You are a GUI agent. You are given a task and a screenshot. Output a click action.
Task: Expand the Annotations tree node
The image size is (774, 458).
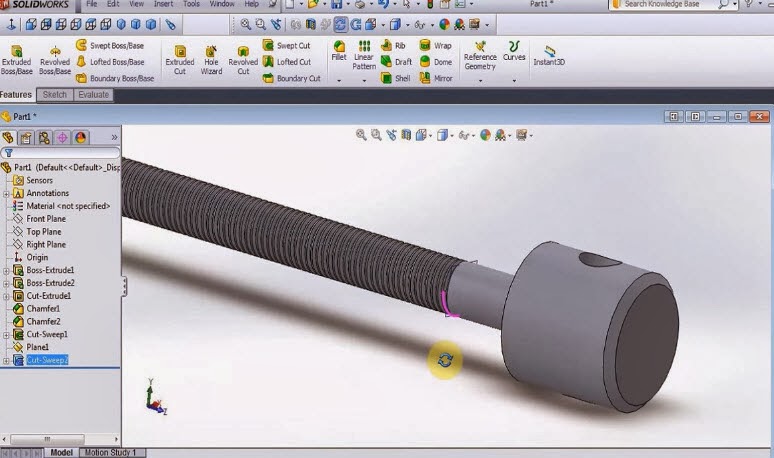[x=6, y=193]
